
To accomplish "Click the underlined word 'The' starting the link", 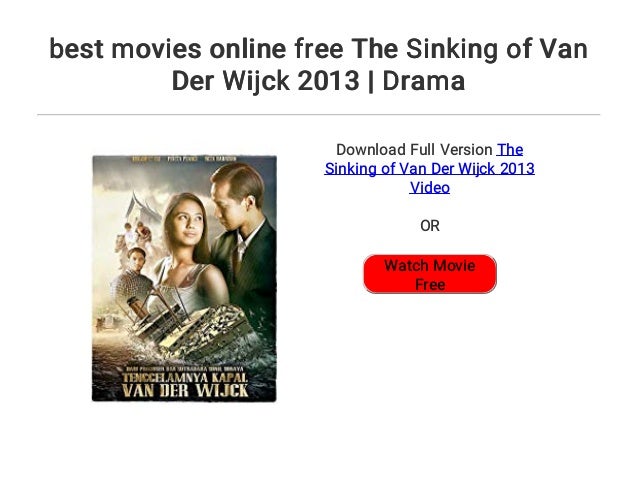I will pos(510,149).
